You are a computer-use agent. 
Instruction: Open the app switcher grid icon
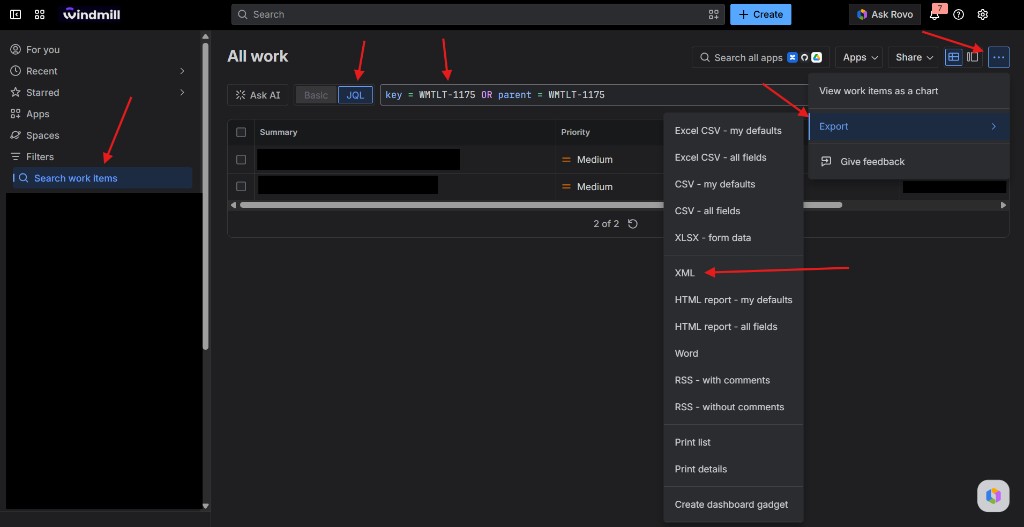click(x=39, y=14)
